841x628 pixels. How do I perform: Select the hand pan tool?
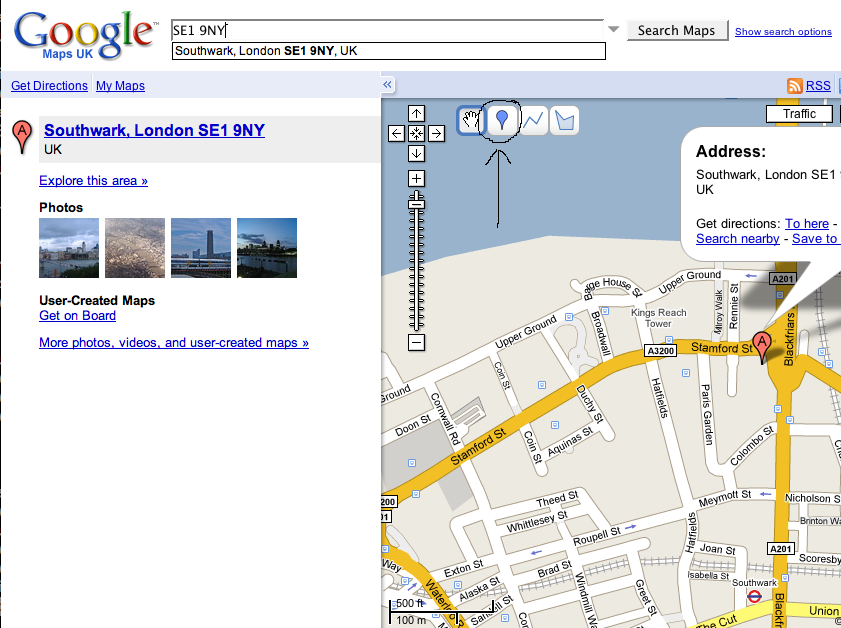click(x=470, y=121)
